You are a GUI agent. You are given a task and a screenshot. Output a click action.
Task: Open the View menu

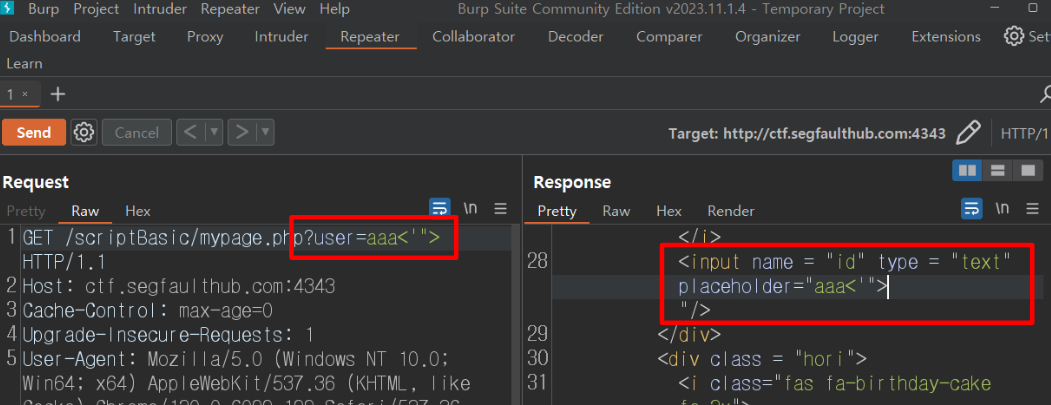click(x=290, y=9)
